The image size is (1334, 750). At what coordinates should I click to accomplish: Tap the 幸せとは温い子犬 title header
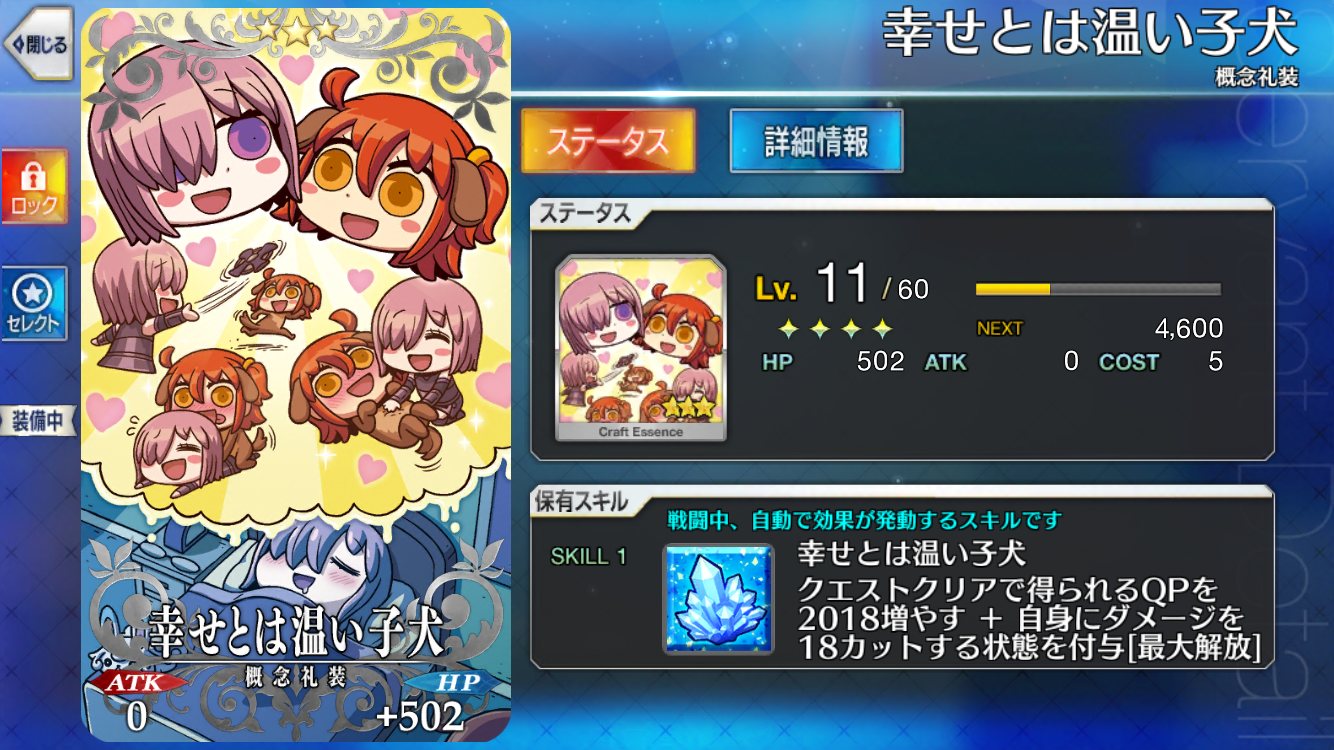[x=1090, y=35]
